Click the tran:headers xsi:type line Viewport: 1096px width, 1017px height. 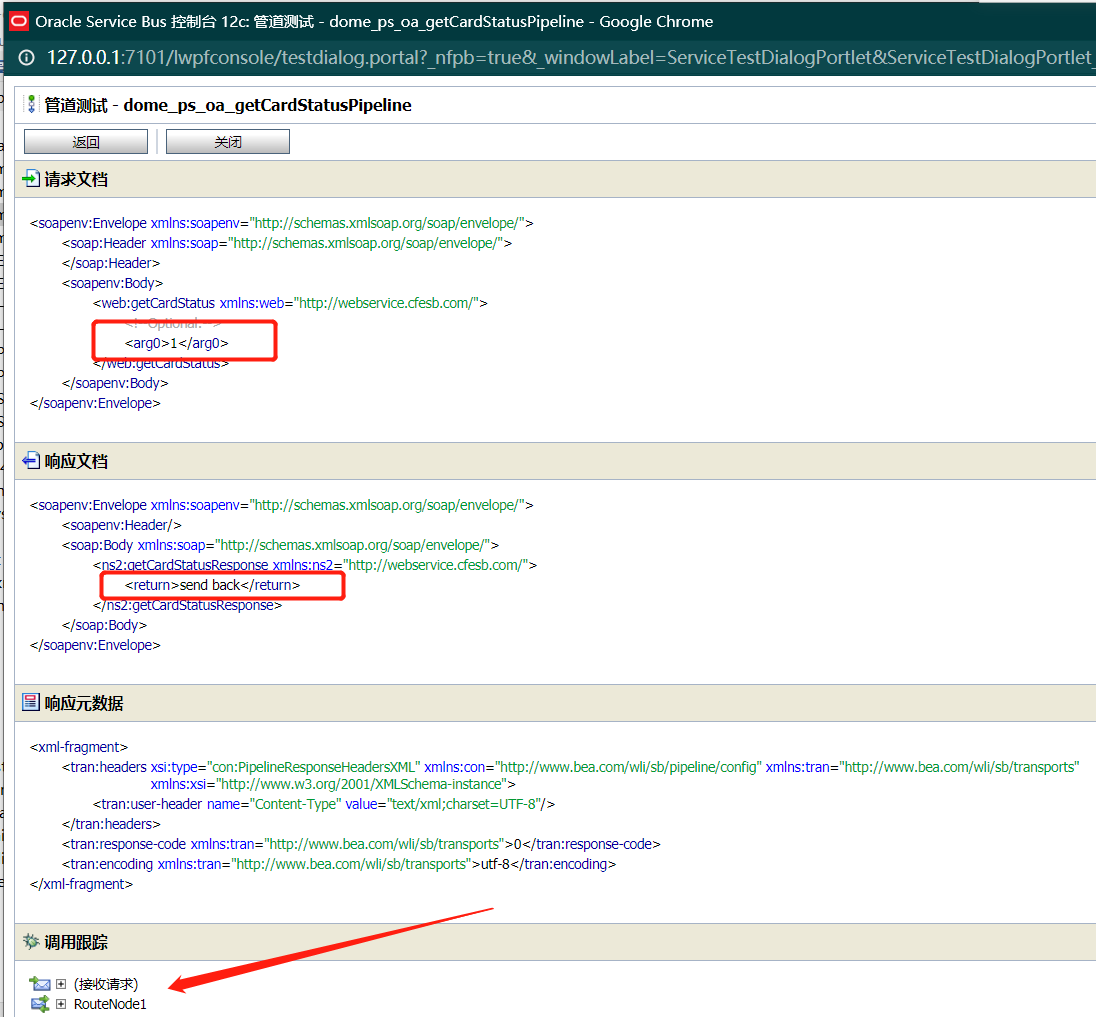click(x=570, y=776)
